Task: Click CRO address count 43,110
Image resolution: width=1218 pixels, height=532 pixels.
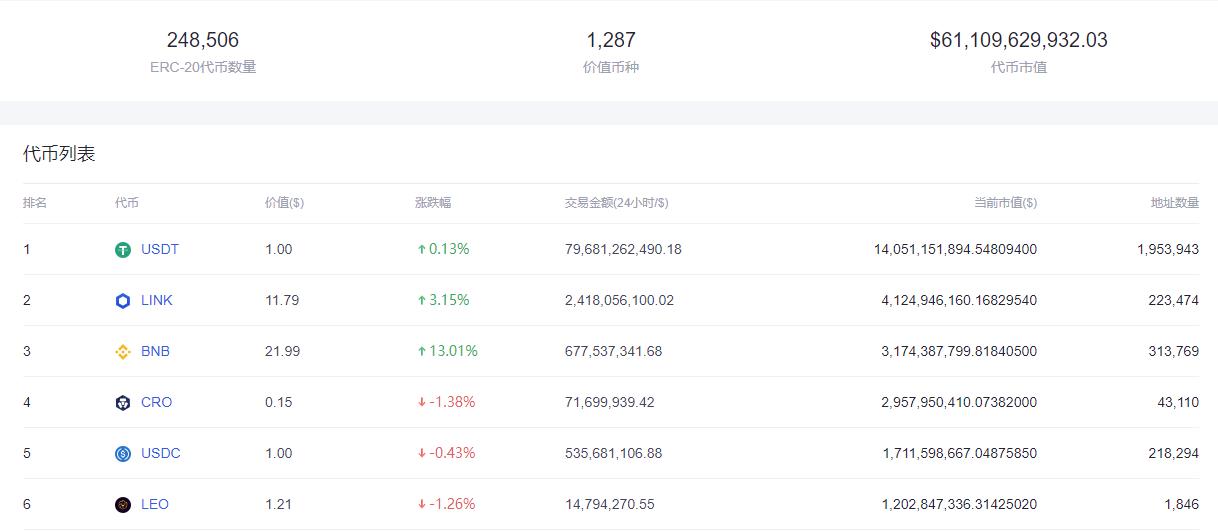Action: 1178,402
